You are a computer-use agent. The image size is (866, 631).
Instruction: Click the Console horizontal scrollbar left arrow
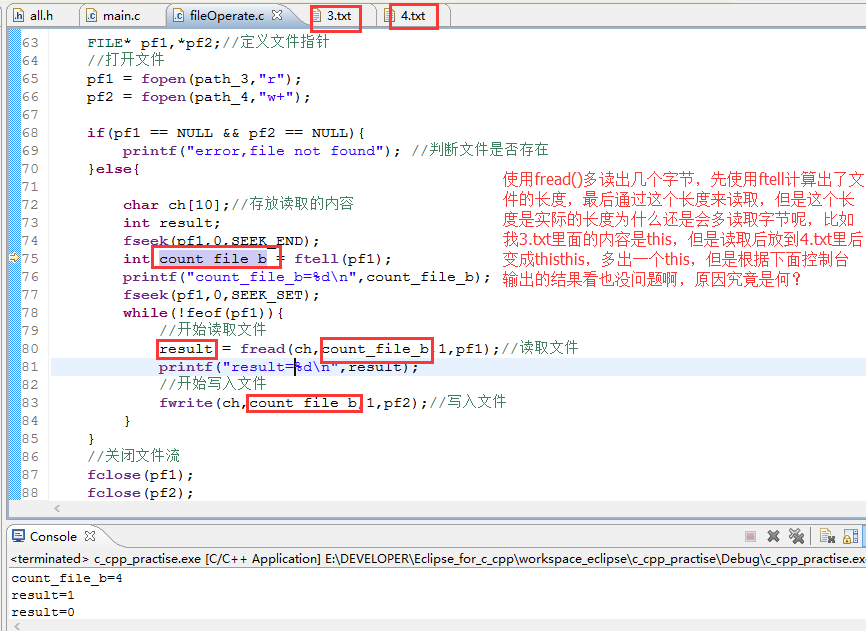[x=17, y=626]
